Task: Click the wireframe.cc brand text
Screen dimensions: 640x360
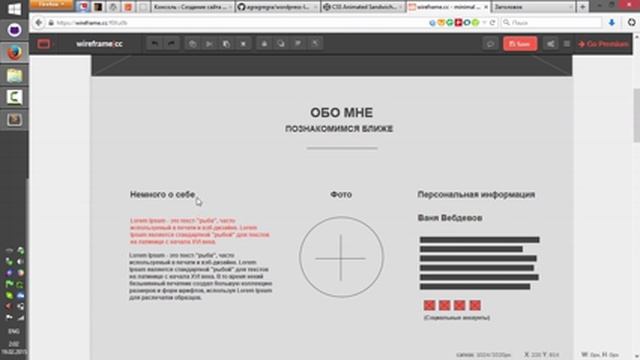Action: pyautogui.click(x=99, y=44)
